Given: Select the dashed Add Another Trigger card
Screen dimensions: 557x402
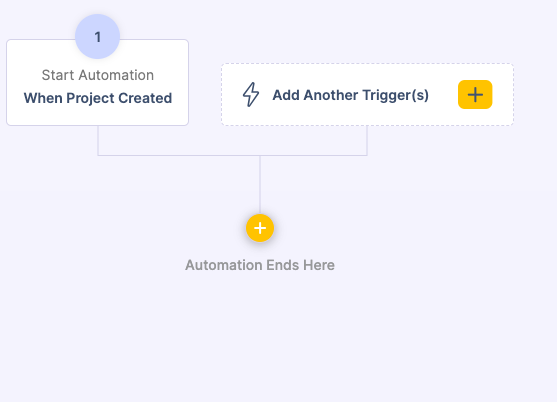Looking at the screenshot, I should point(367,94).
